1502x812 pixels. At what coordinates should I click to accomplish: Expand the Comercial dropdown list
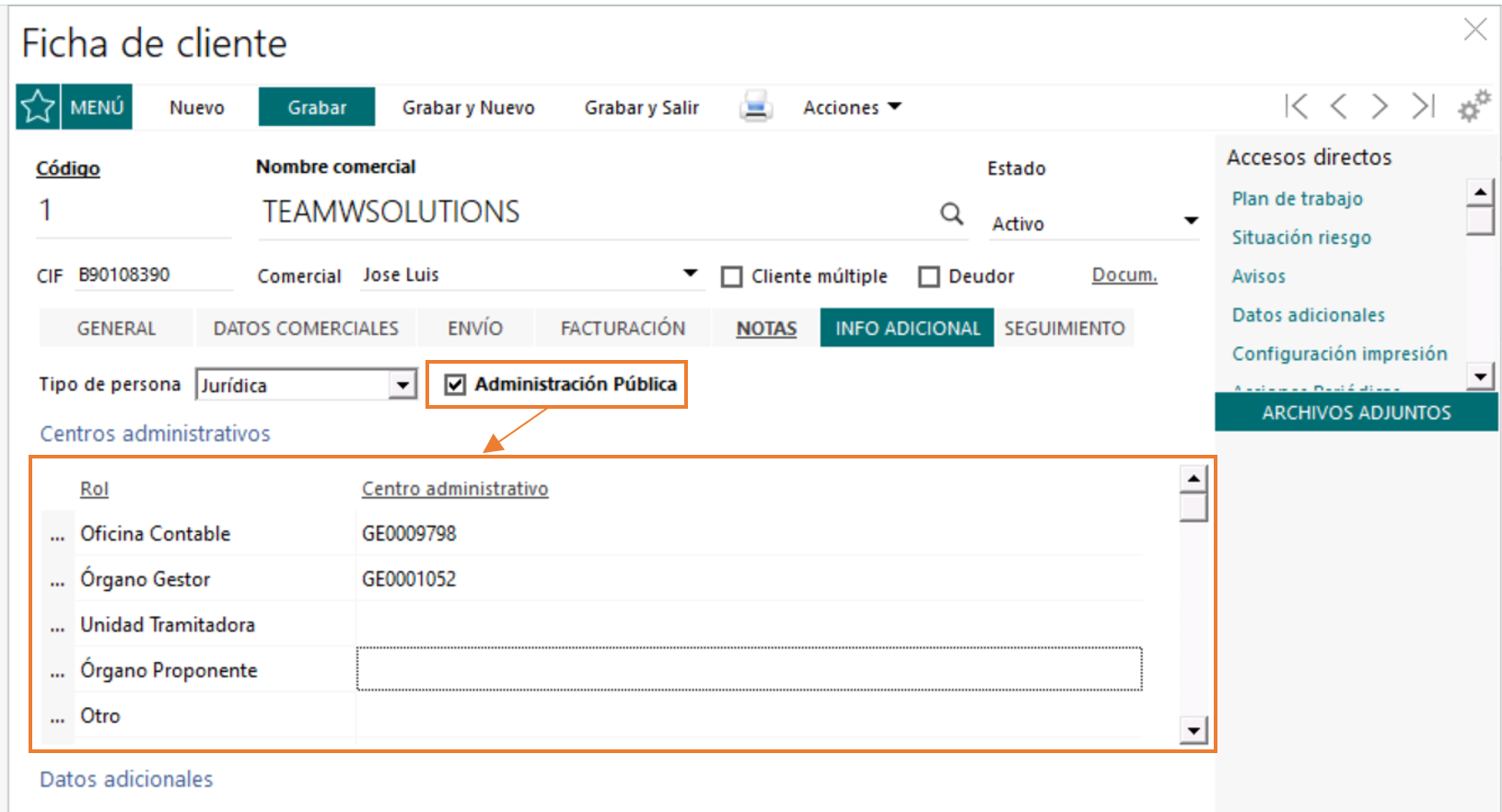690,273
